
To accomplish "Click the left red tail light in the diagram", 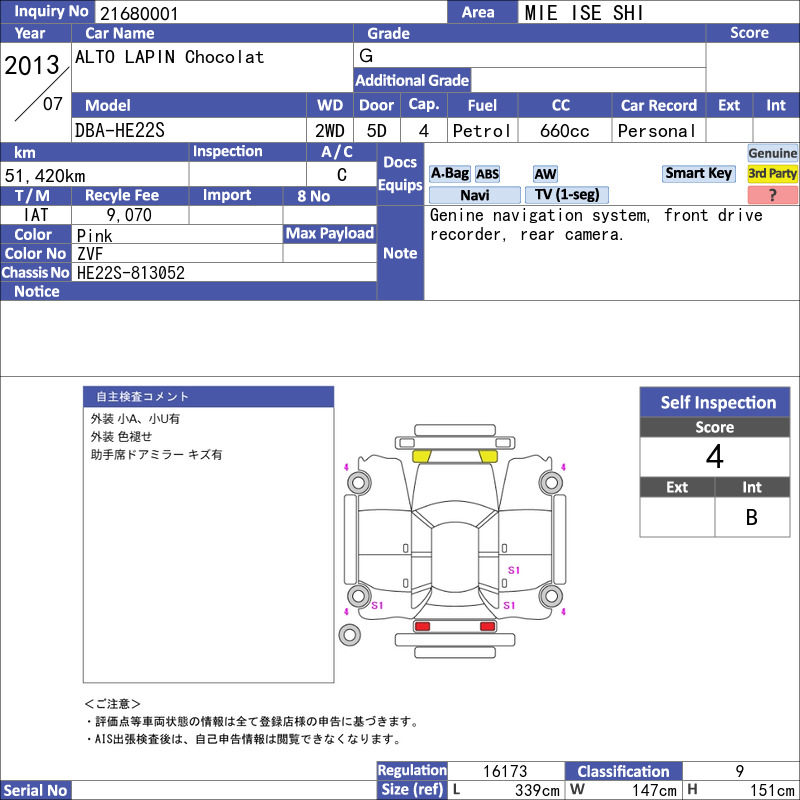I will point(422,626).
